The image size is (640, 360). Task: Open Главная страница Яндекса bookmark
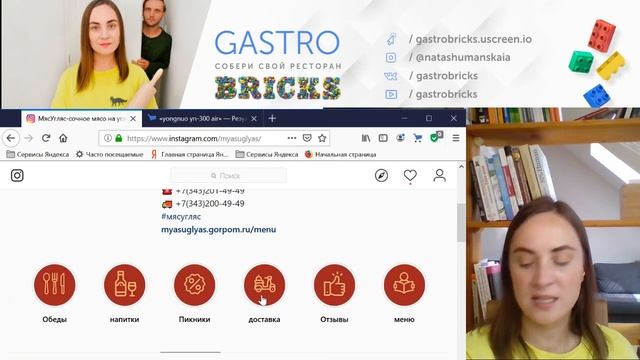(189, 154)
